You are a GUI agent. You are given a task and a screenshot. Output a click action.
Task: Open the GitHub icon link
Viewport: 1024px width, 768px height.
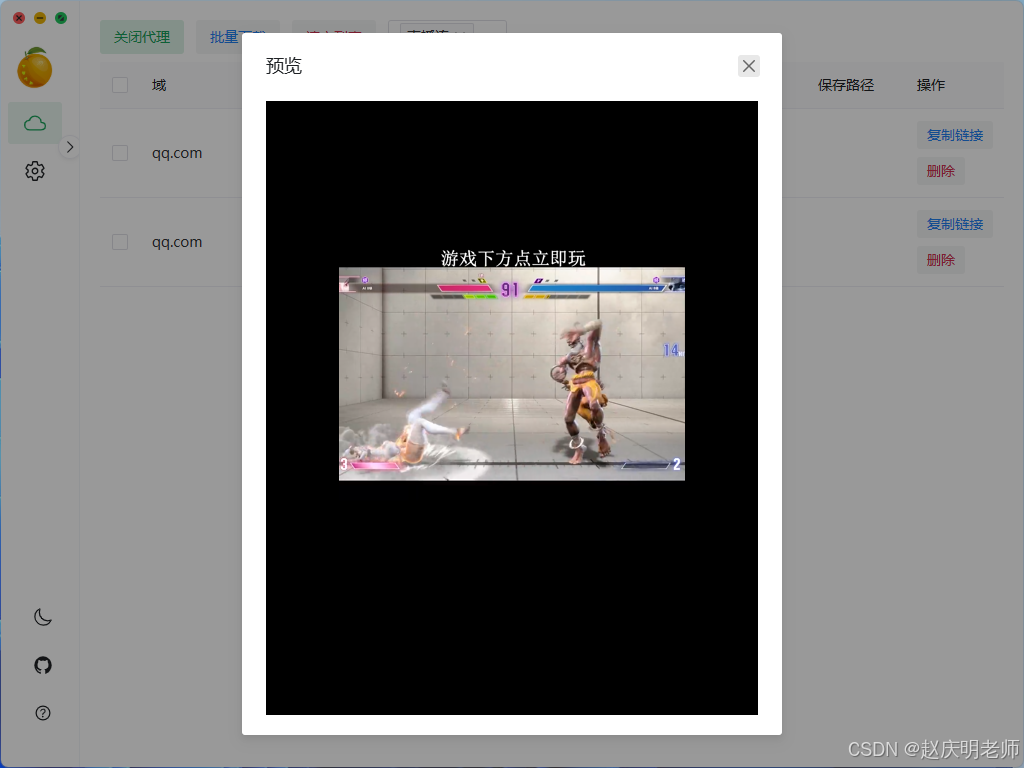pyautogui.click(x=42, y=665)
